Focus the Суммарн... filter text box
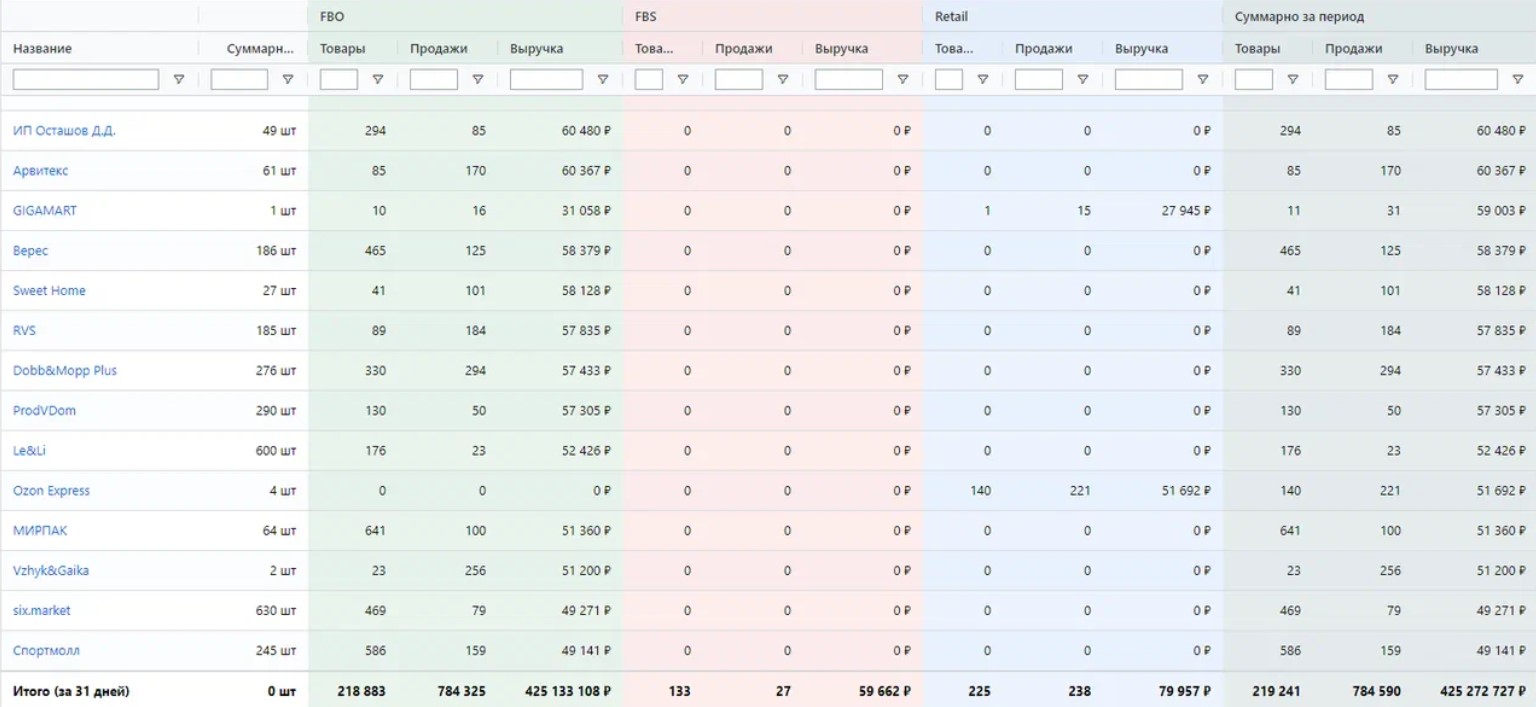This screenshot has width=1536, height=707. click(x=239, y=80)
